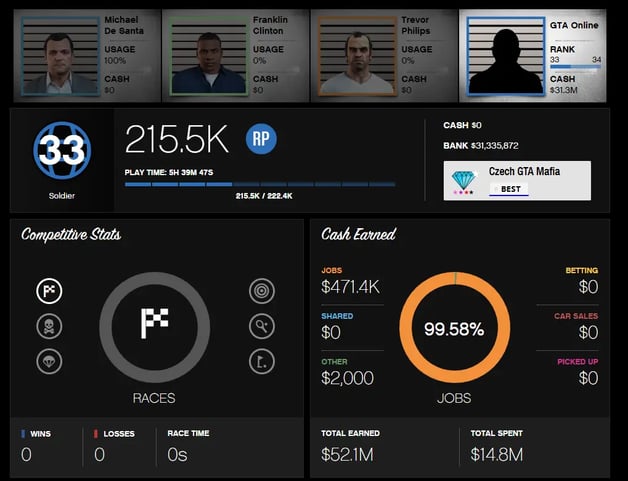Select the Parachuting icon

coord(49,361)
